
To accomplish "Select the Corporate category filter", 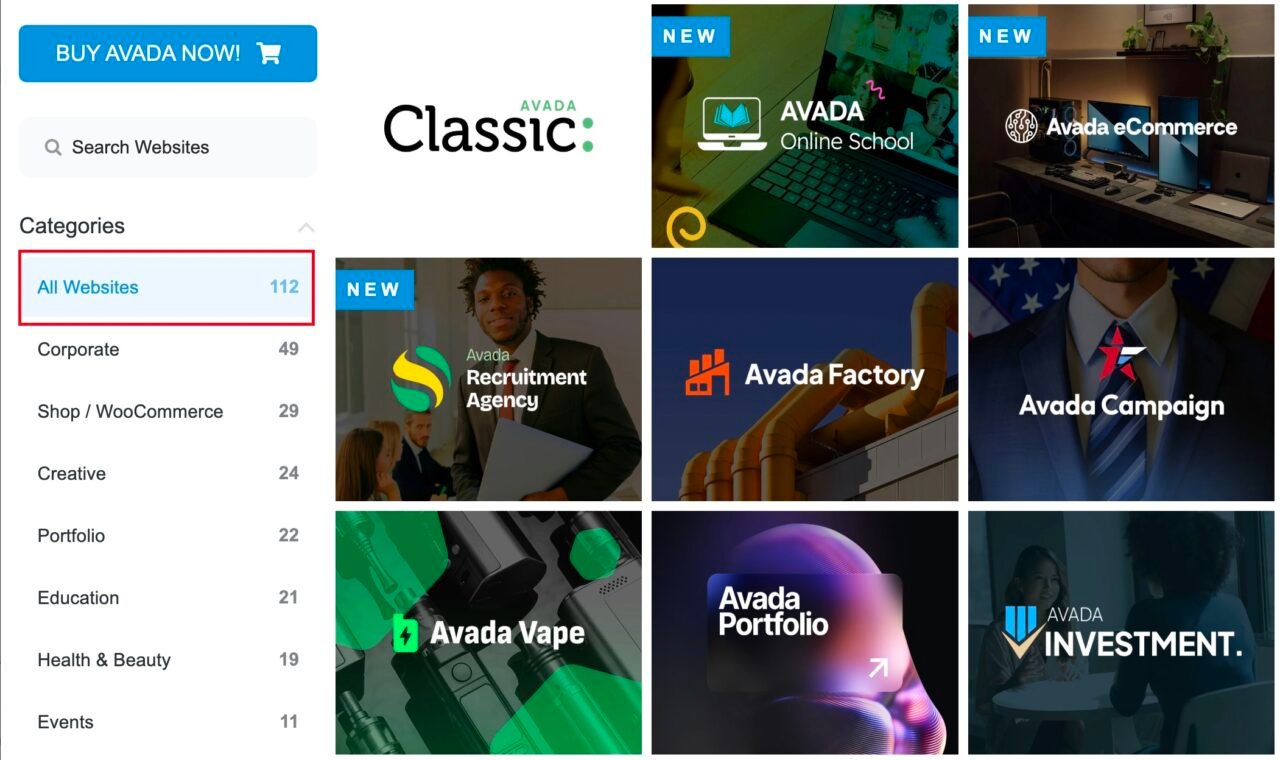I will click(168, 349).
